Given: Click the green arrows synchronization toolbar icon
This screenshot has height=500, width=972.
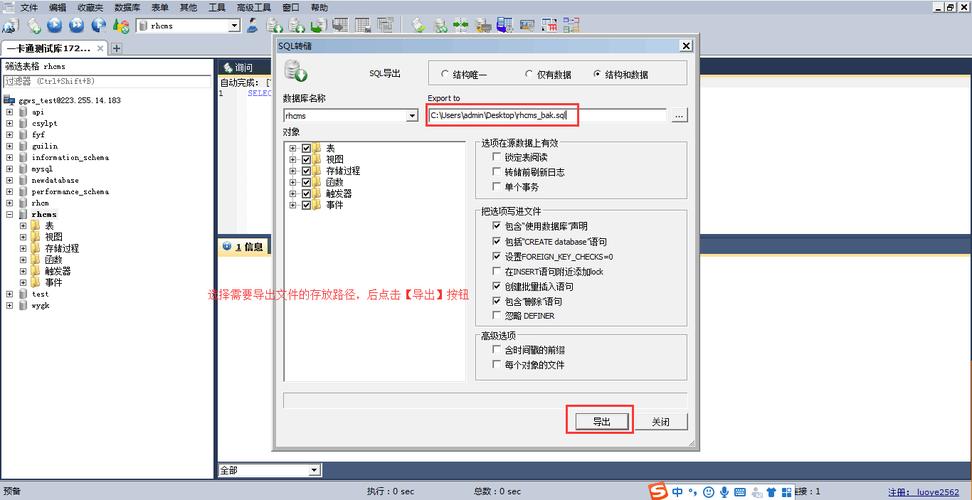Looking at the screenshot, I should click(x=460, y=25).
